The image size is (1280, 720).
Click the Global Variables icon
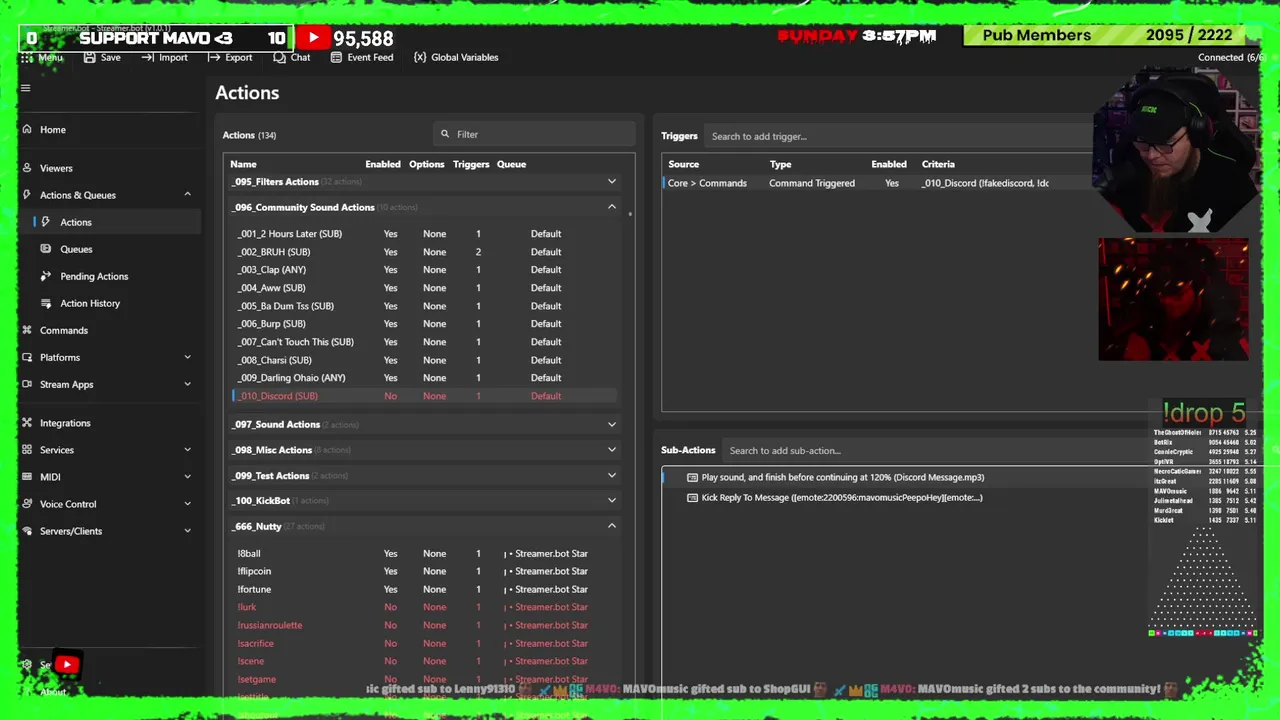(420, 57)
